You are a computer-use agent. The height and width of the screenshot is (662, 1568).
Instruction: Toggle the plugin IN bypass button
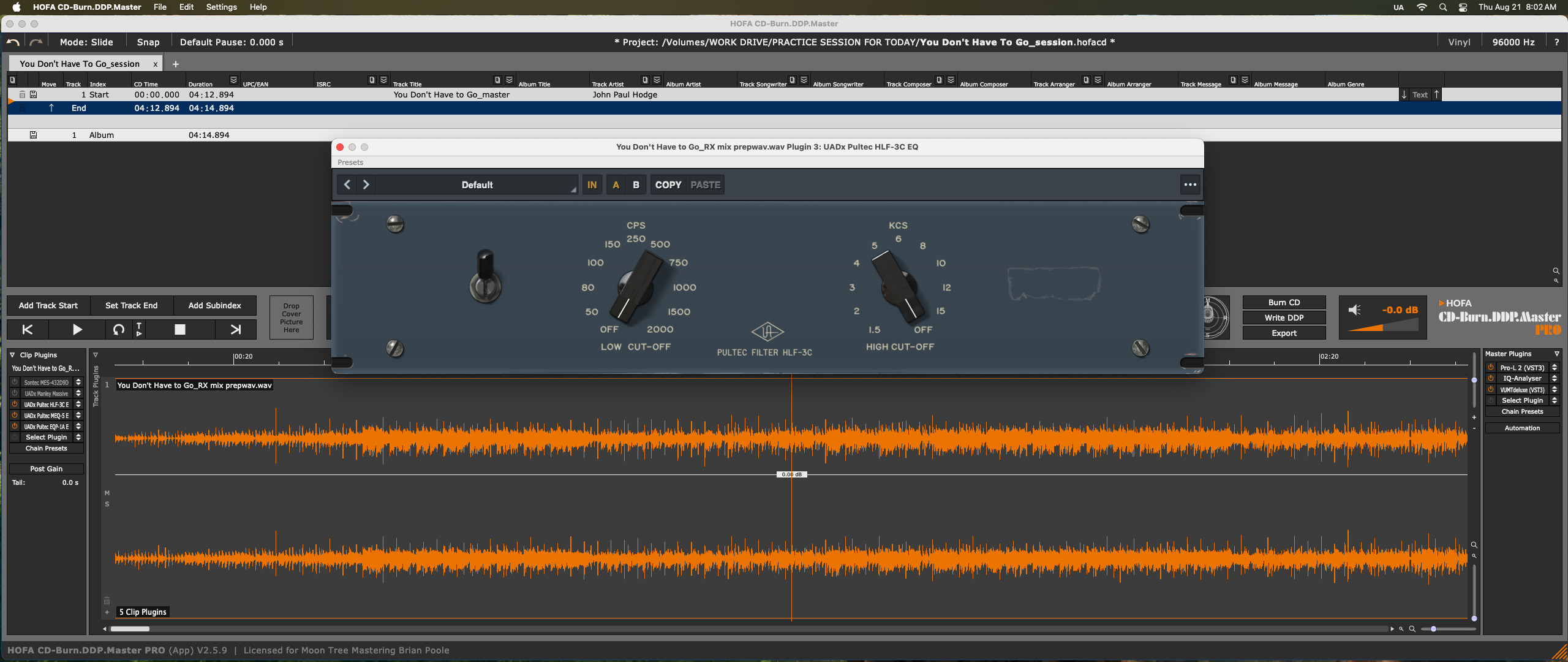pyautogui.click(x=592, y=185)
